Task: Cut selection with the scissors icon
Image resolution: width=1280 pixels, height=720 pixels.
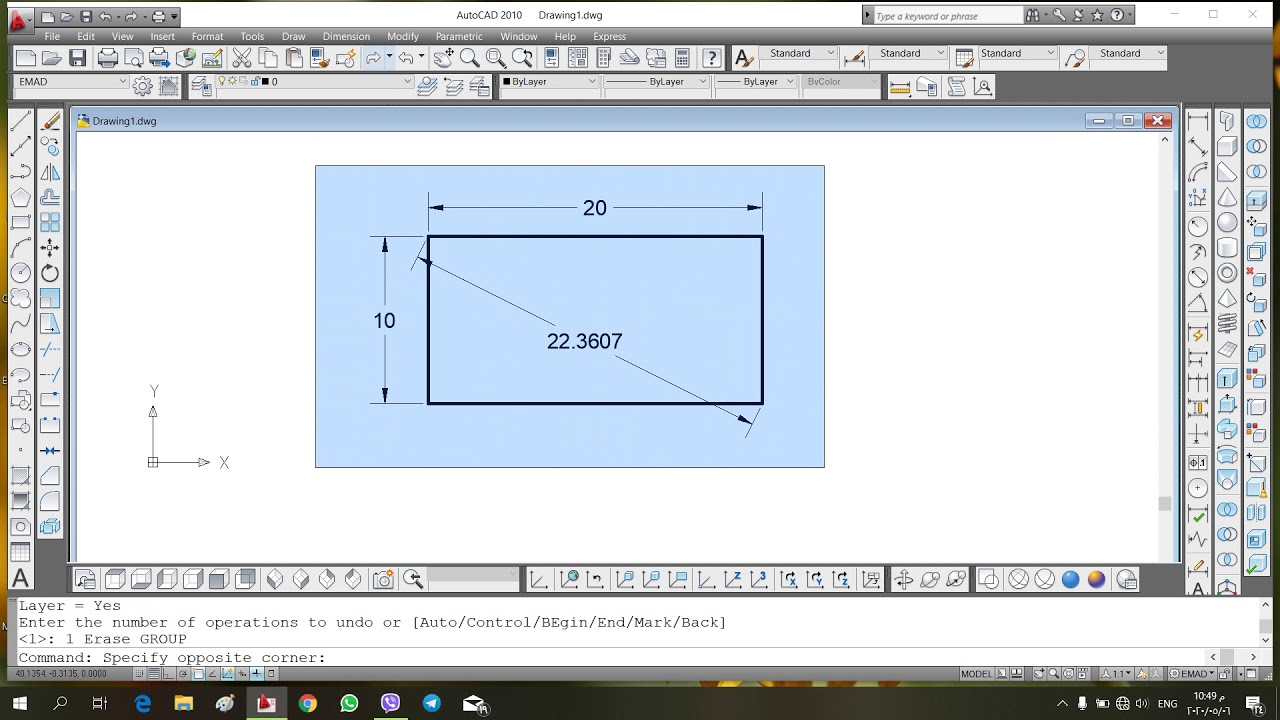Action: click(x=241, y=58)
